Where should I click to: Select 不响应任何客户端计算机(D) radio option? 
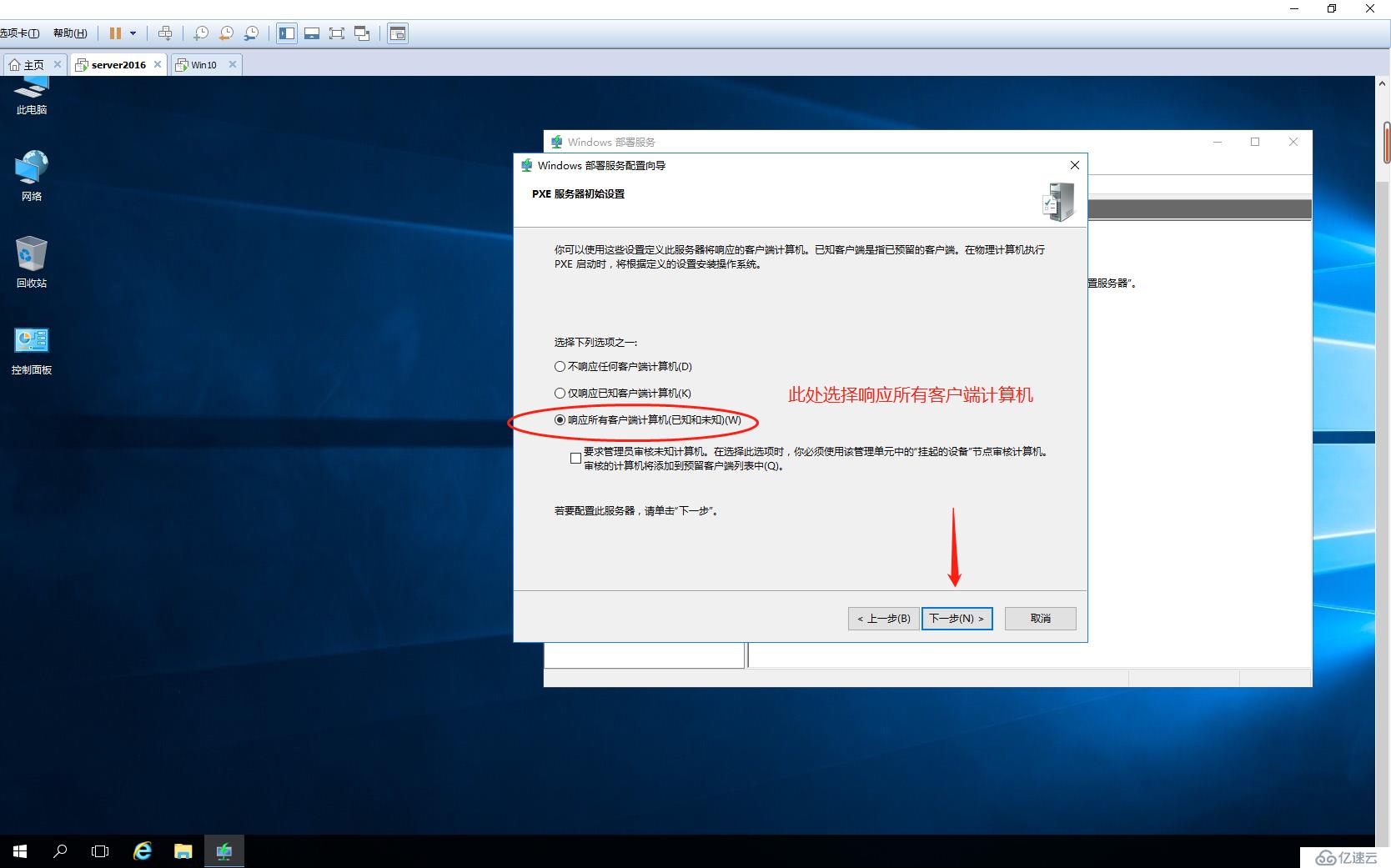(x=624, y=366)
